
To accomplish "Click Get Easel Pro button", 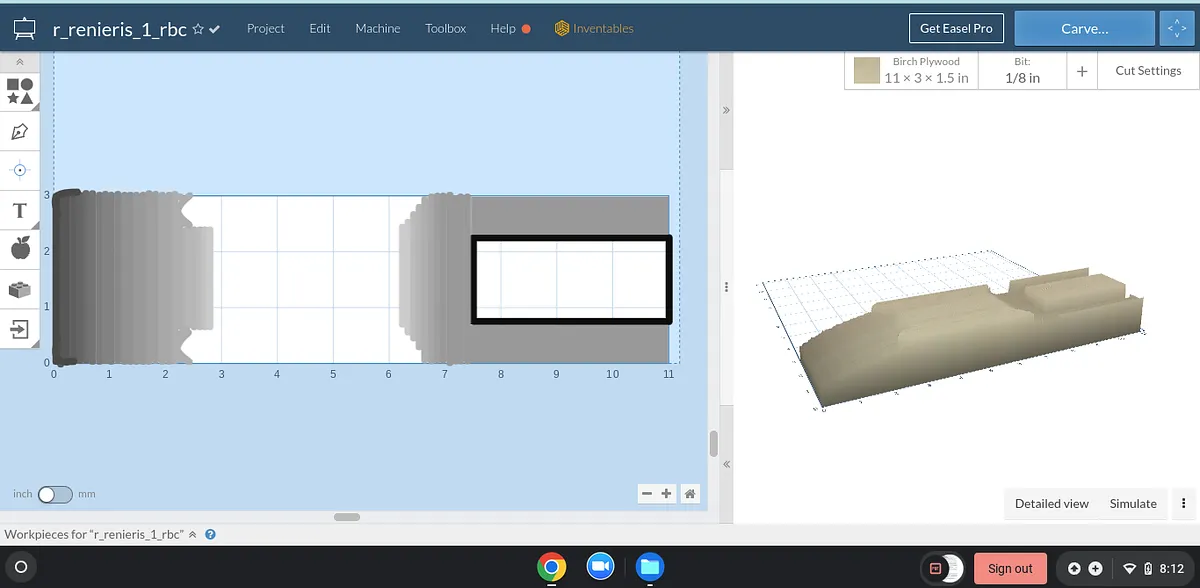I will [x=956, y=29].
